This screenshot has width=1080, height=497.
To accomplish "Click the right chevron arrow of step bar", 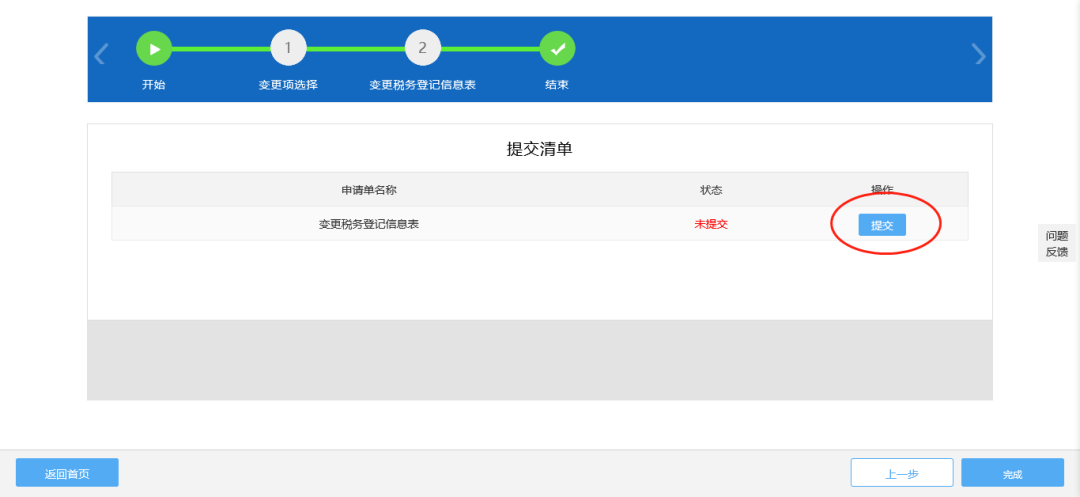I will pyautogui.click(x=979, y=54).
